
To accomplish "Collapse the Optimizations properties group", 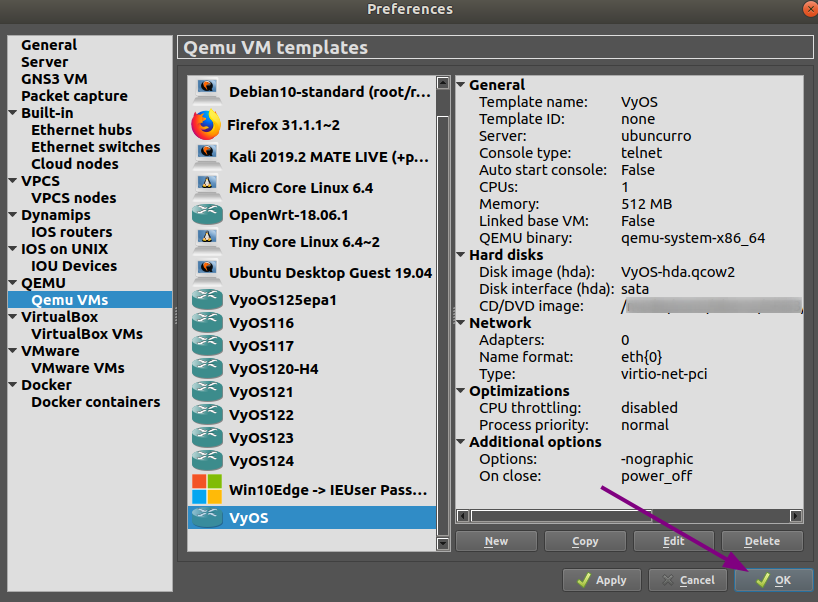I will (461, 391).
